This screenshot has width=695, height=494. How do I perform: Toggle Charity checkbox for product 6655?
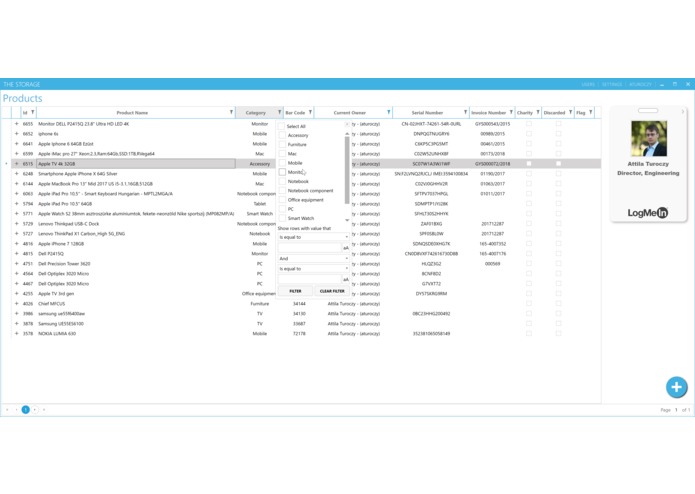(x=529, y=124)
